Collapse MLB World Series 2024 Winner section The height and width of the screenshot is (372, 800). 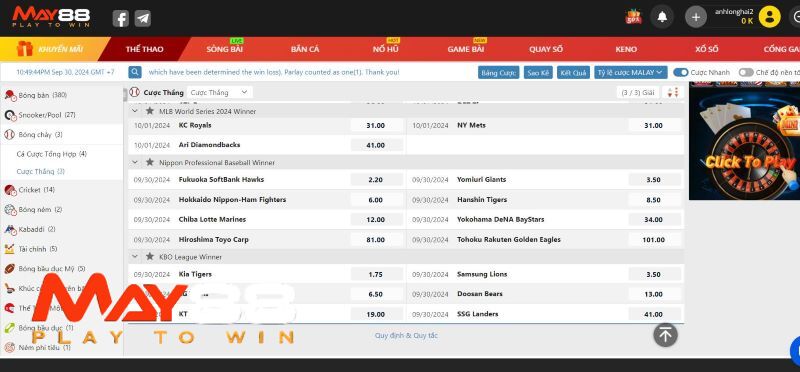(135, 111)
